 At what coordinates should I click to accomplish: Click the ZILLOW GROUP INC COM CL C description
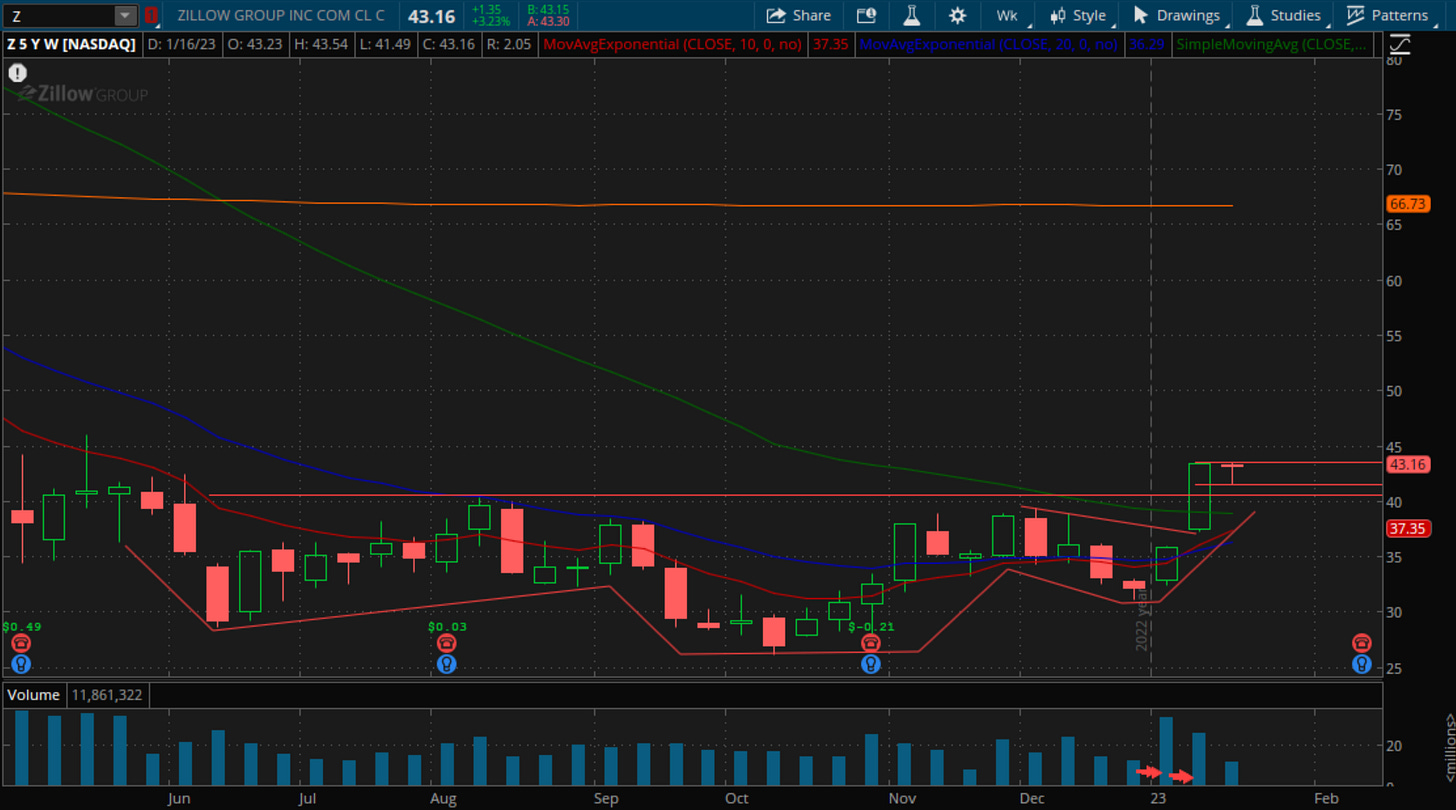tap(280, 15)
